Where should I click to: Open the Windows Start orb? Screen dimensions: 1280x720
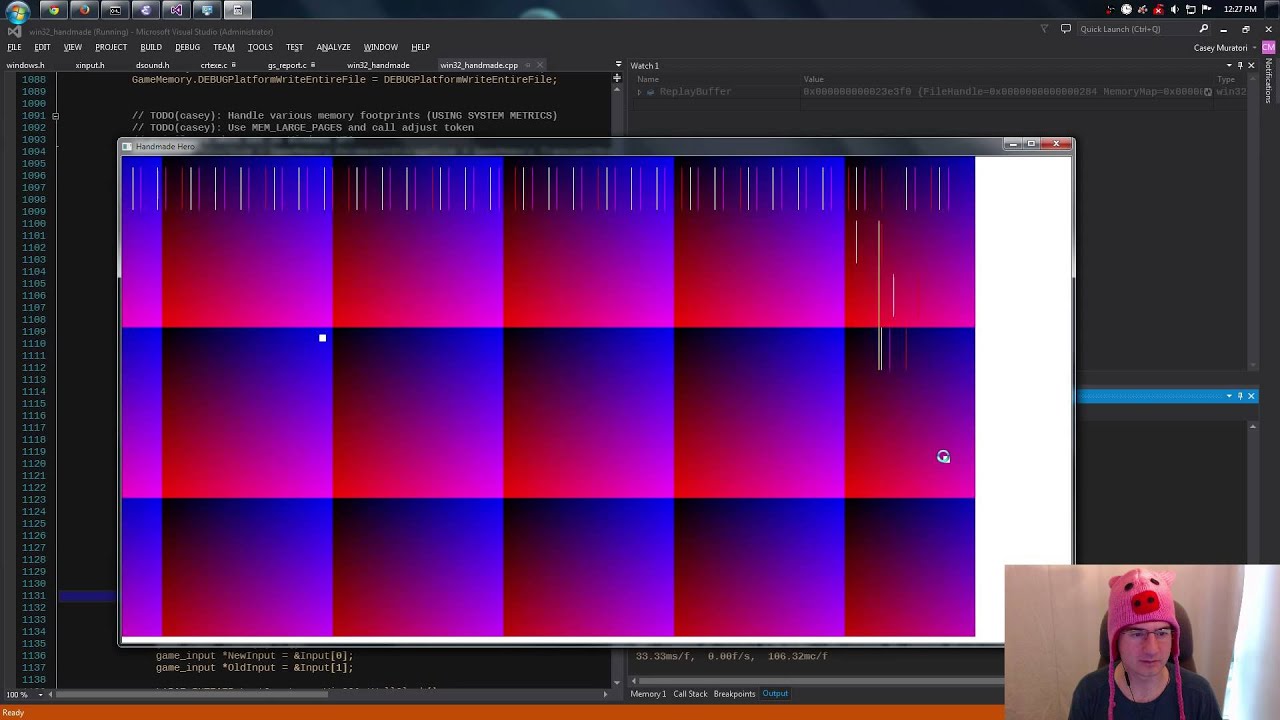[18, 11]
